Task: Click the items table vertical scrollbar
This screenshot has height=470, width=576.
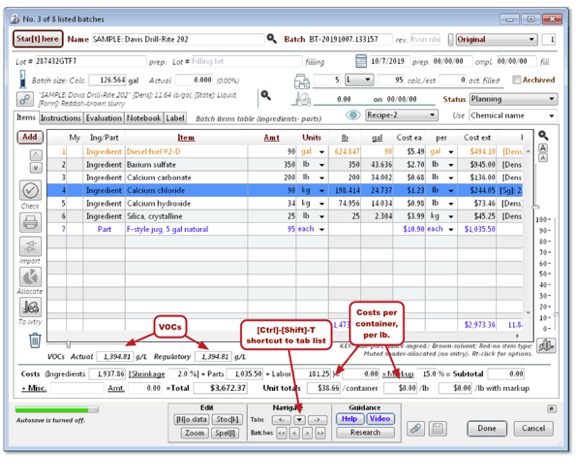Action: pos(528,232)
